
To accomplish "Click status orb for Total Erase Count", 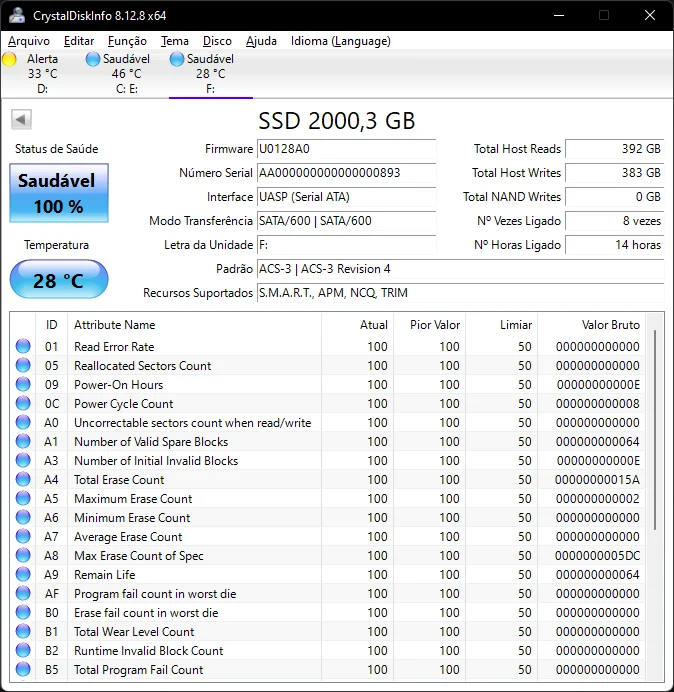I will point(23,479).
